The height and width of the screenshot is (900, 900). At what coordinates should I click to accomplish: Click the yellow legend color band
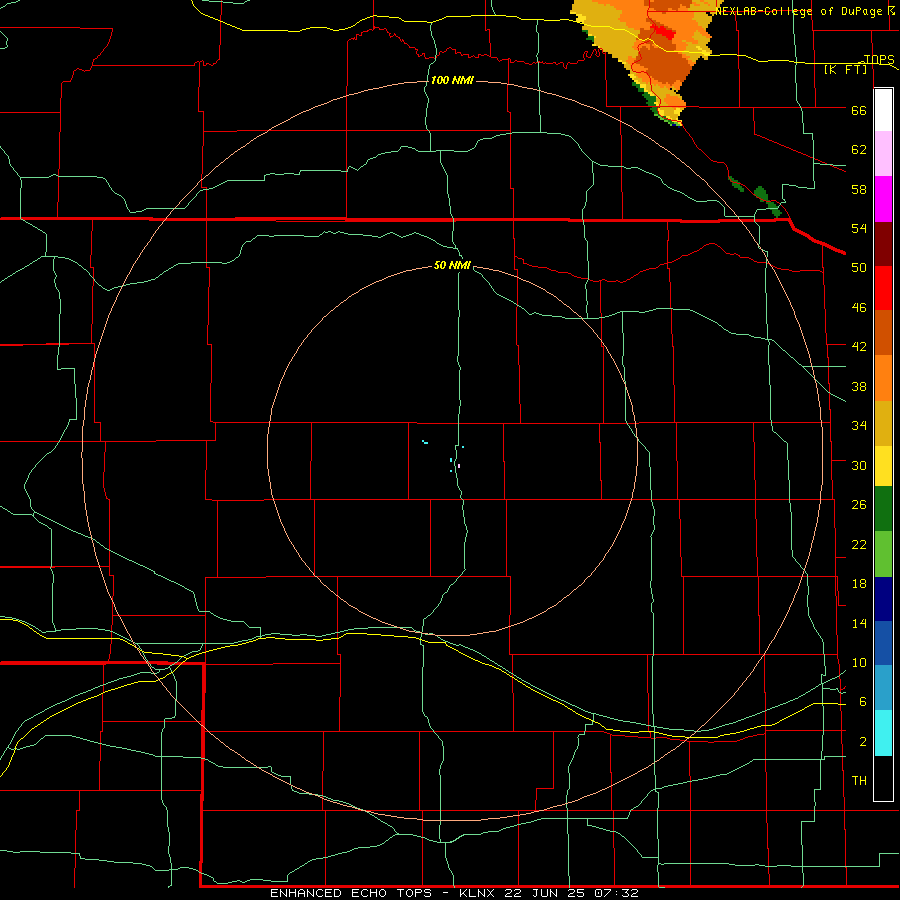click(883, 465)
